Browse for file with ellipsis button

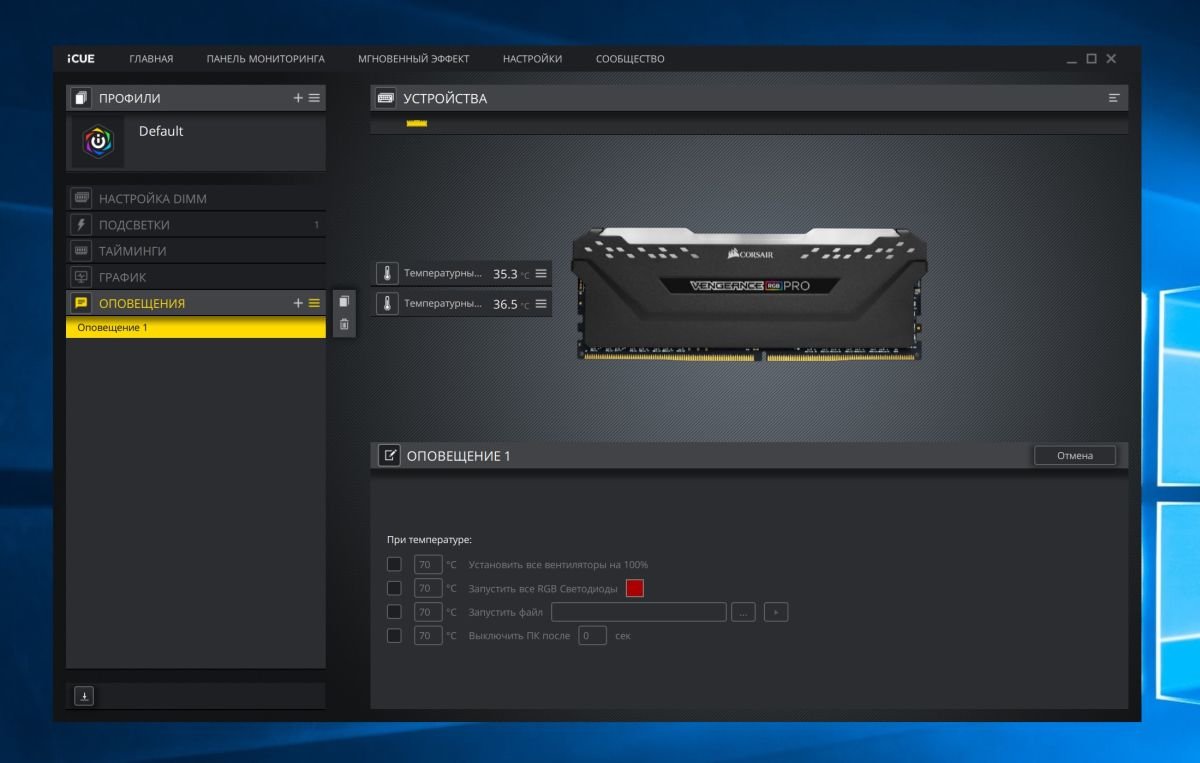pos(743,612)
